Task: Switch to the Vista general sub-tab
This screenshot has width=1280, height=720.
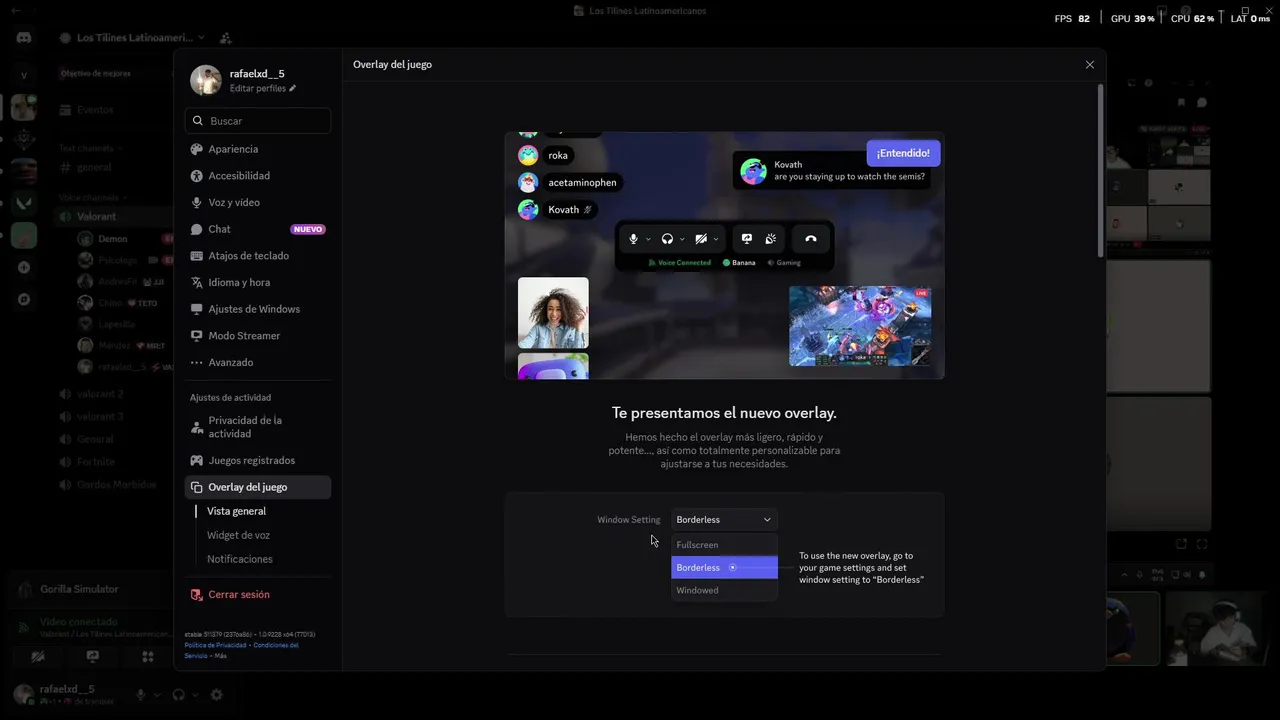Action: 236,511
